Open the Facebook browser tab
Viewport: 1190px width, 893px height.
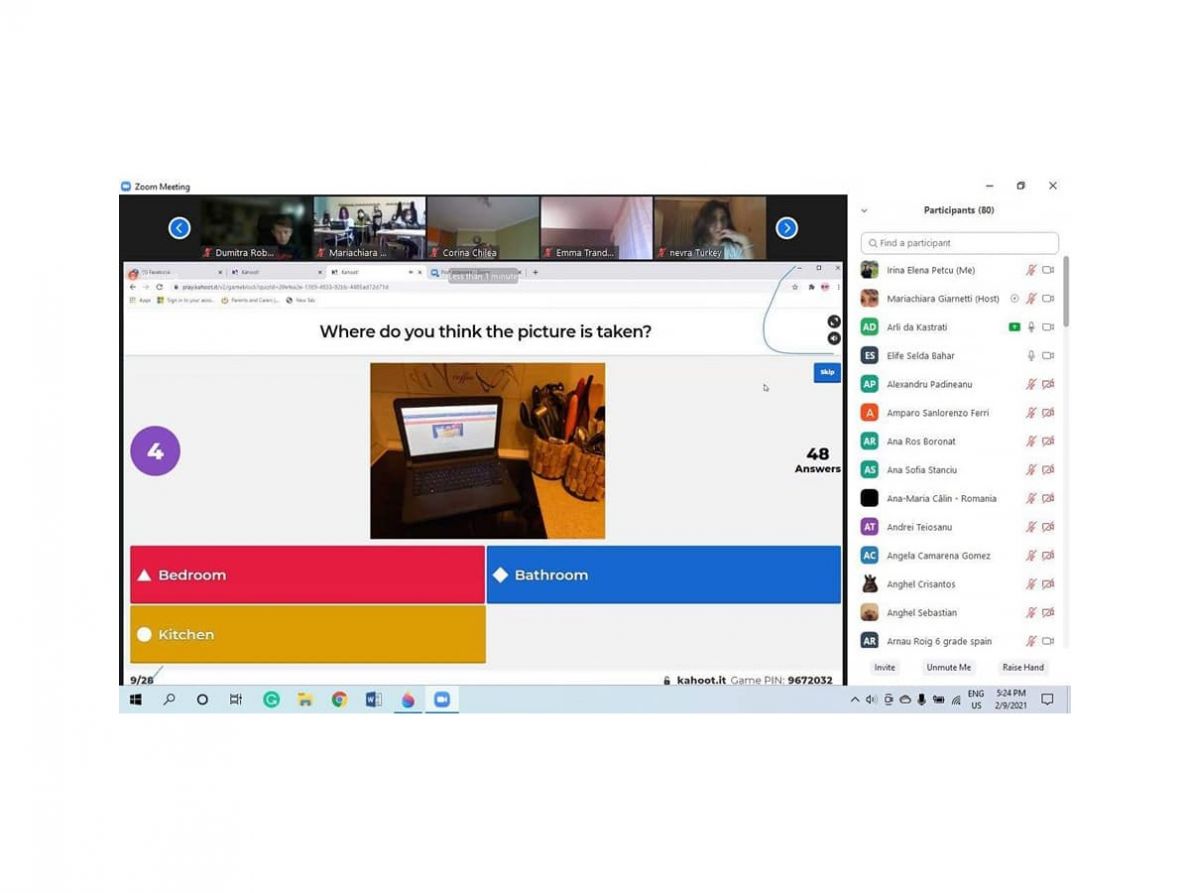point(176,272)
